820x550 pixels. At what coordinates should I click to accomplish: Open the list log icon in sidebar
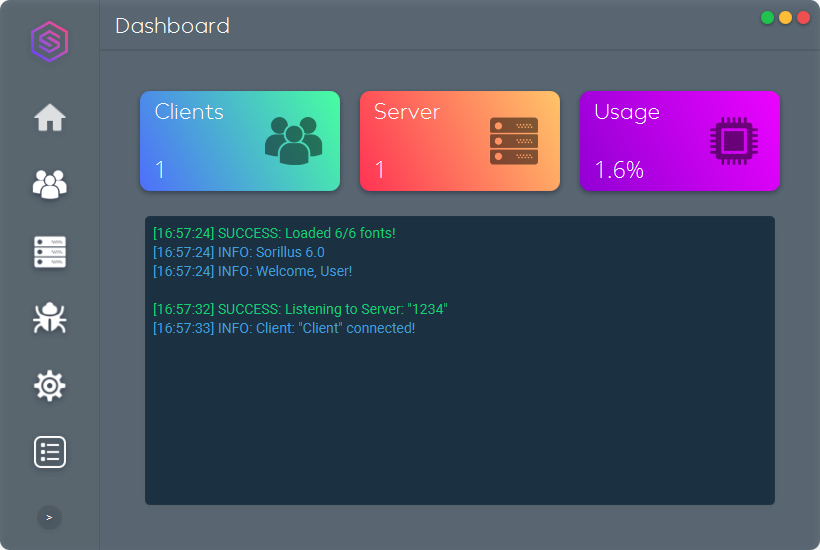click(x=50, y=452)
